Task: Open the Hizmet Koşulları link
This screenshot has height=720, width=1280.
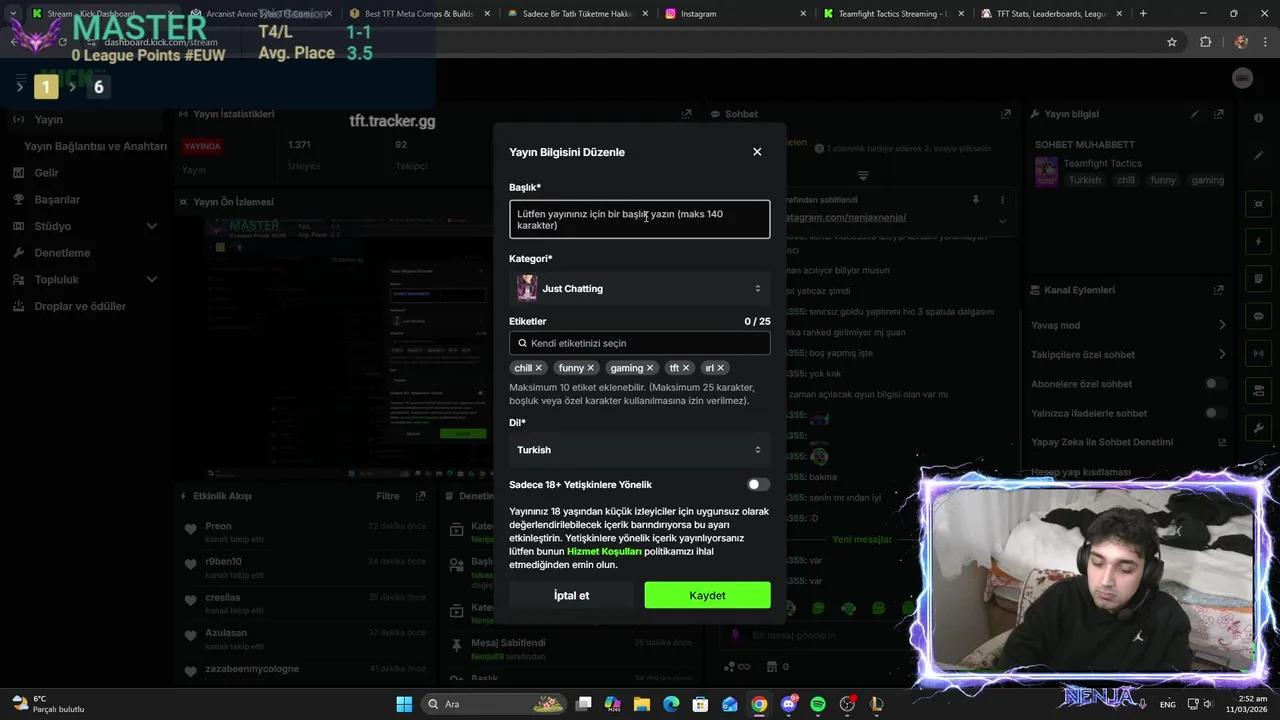Action: coord(604,551)
